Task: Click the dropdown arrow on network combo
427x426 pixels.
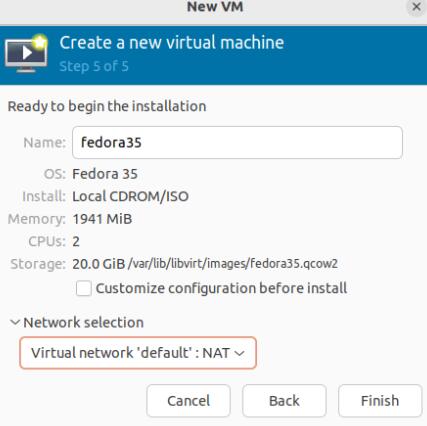Action: coord(240,353)
